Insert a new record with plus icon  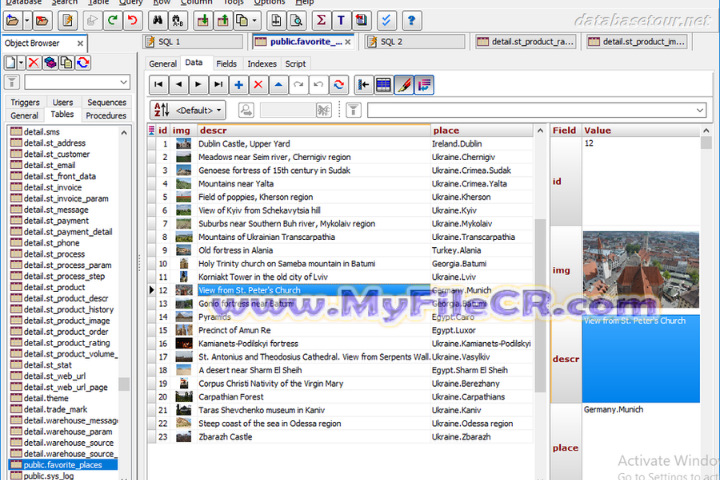(238, 85)
